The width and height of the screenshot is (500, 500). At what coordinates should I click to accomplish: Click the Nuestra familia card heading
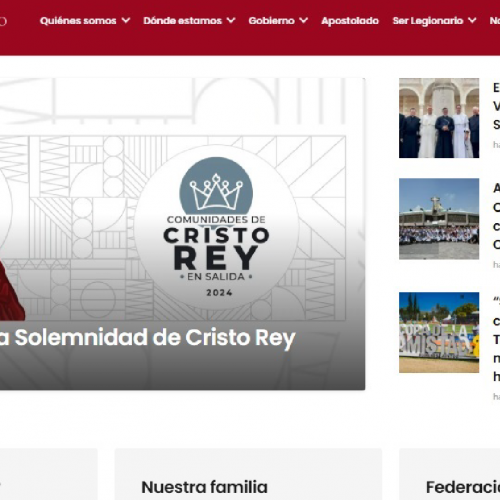[x=204, y=487]
